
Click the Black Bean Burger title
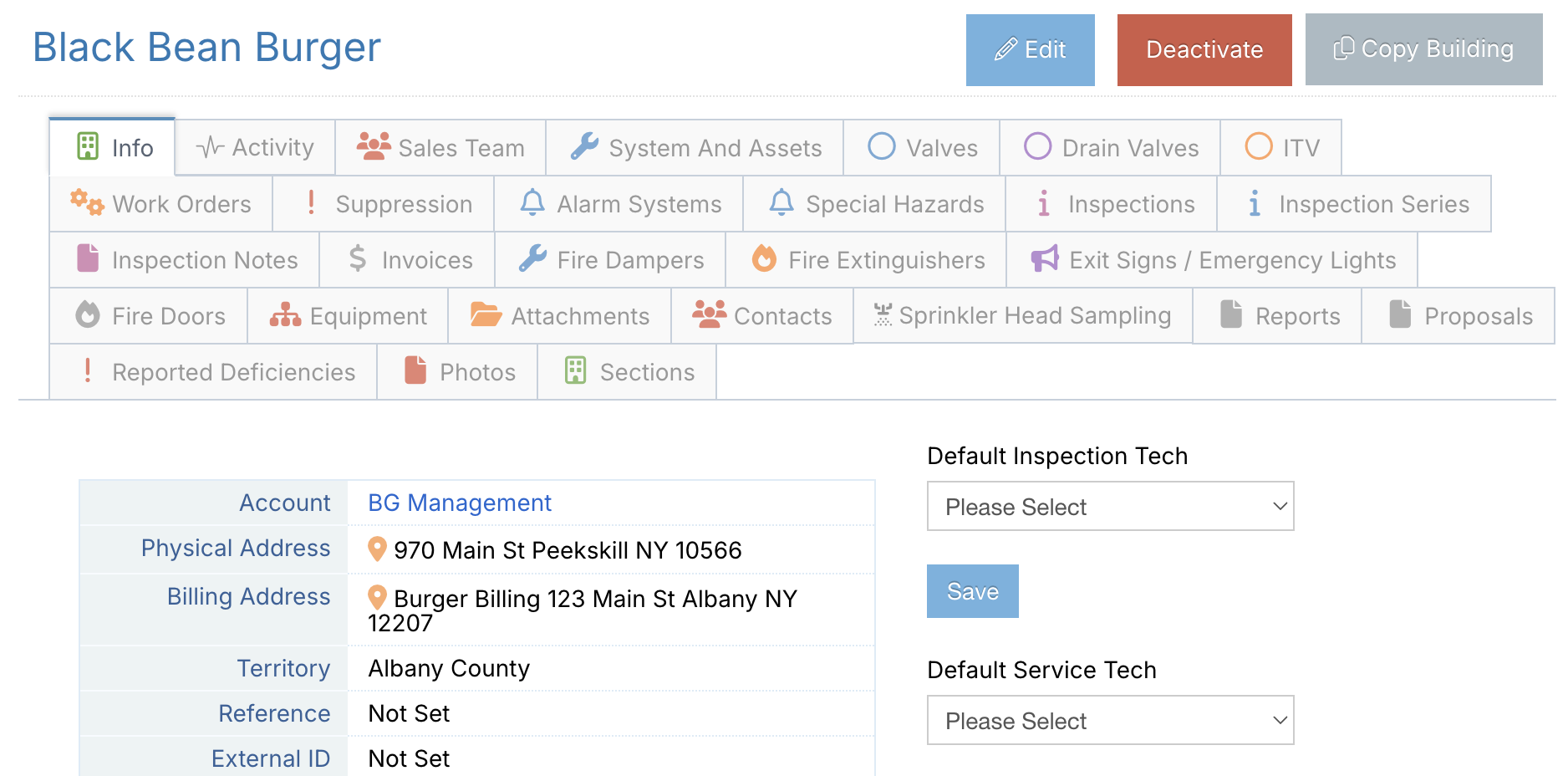[206, 47]
